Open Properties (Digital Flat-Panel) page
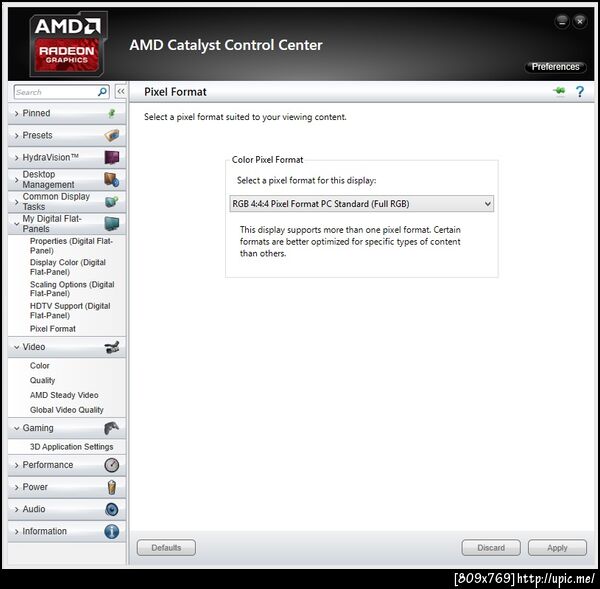This screenshot has height=589, width=600. pos(71,246)
